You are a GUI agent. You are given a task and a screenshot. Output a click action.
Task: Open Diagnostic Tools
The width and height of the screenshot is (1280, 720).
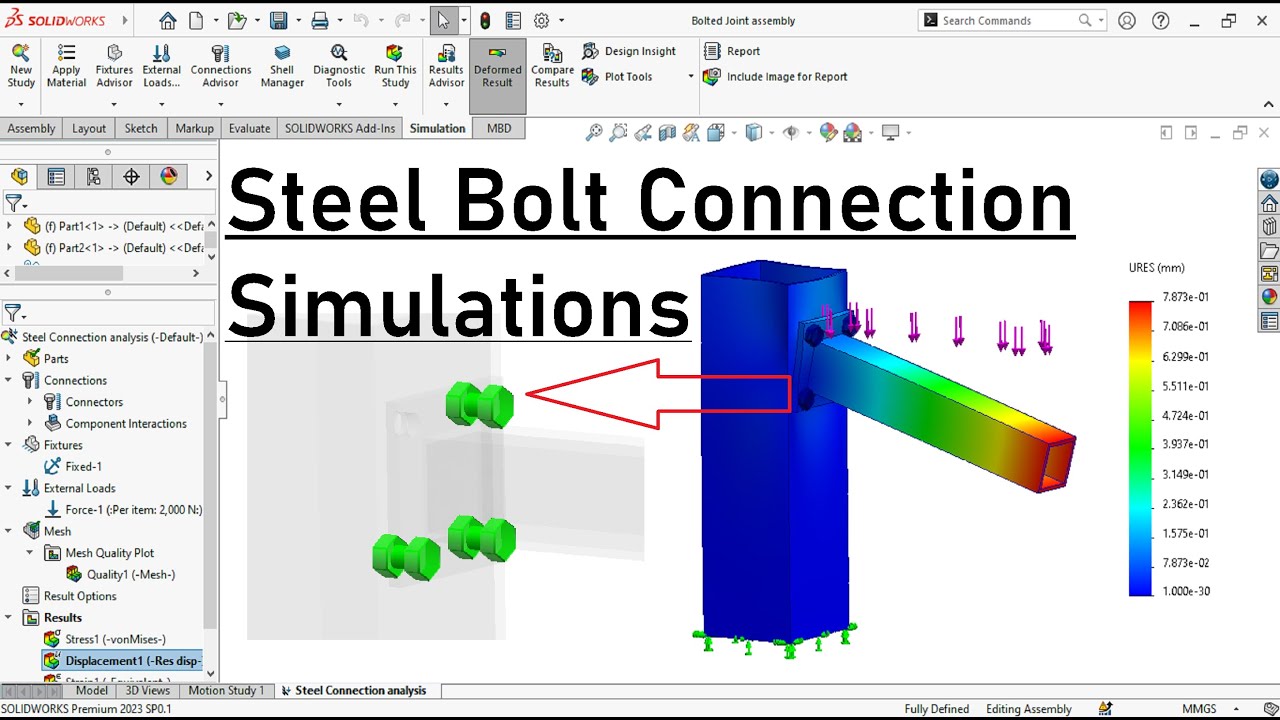[339, 66]
